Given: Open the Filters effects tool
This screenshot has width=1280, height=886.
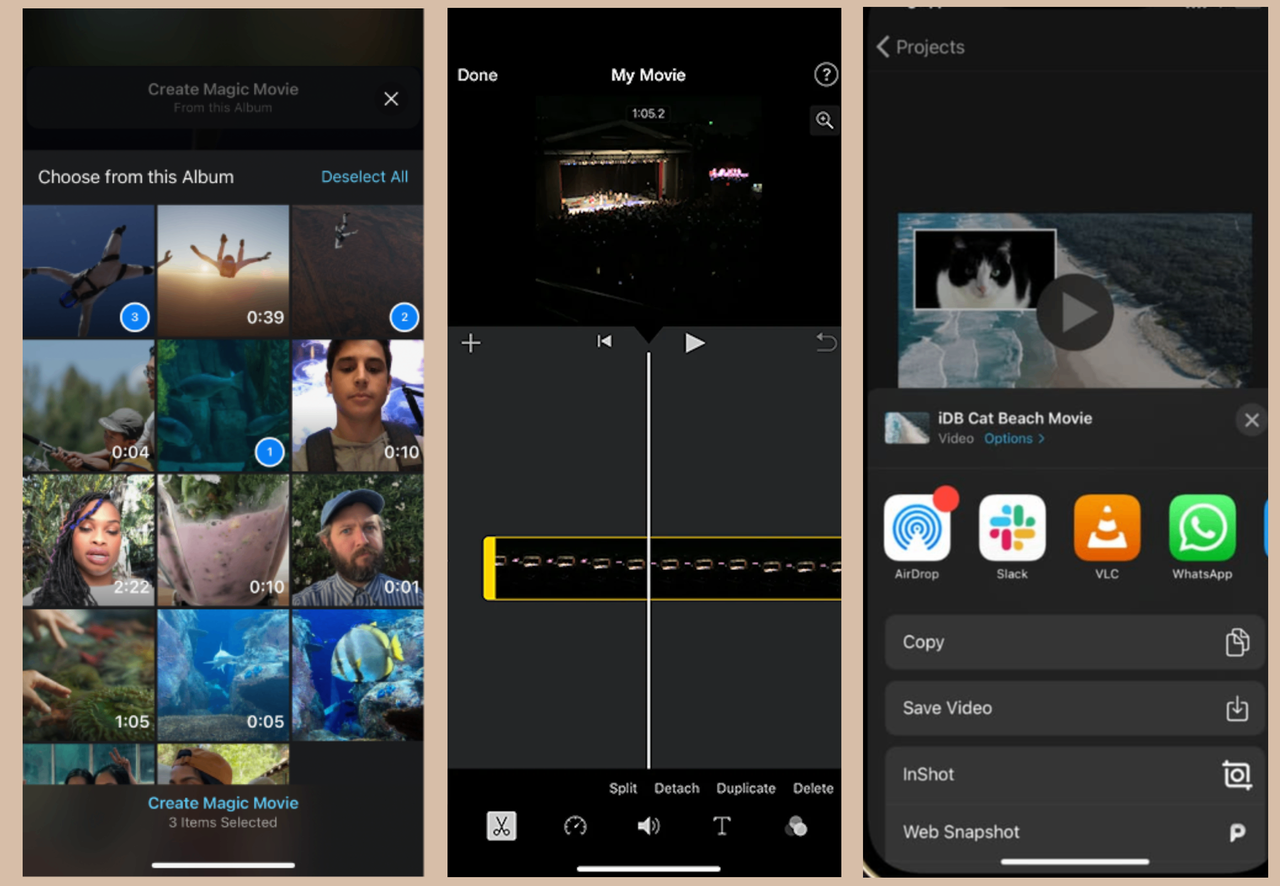Looking at the screenshot, I should (x=795, y=825).
